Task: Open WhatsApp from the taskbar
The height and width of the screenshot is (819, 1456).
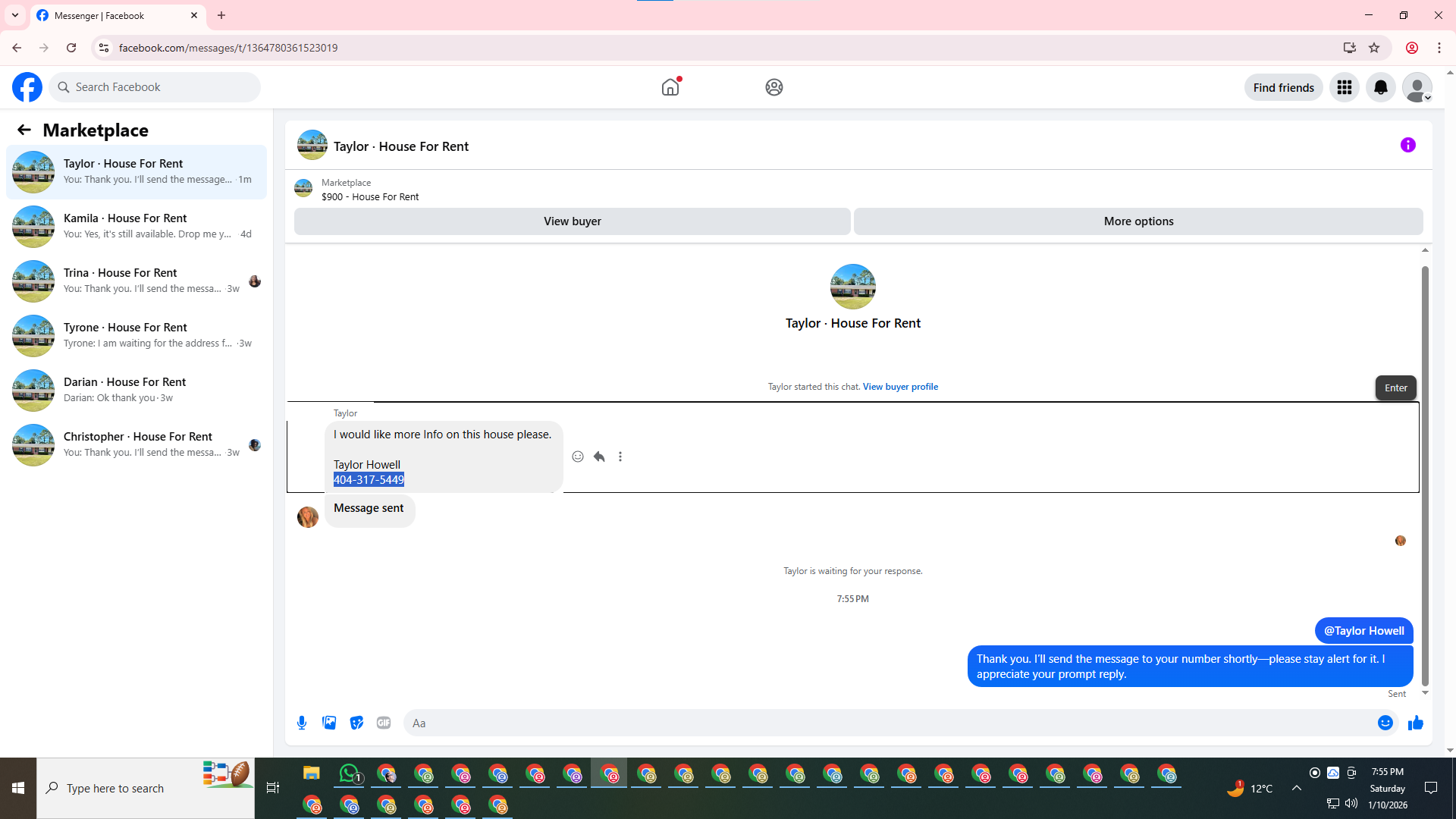Action: click(350, 773)
